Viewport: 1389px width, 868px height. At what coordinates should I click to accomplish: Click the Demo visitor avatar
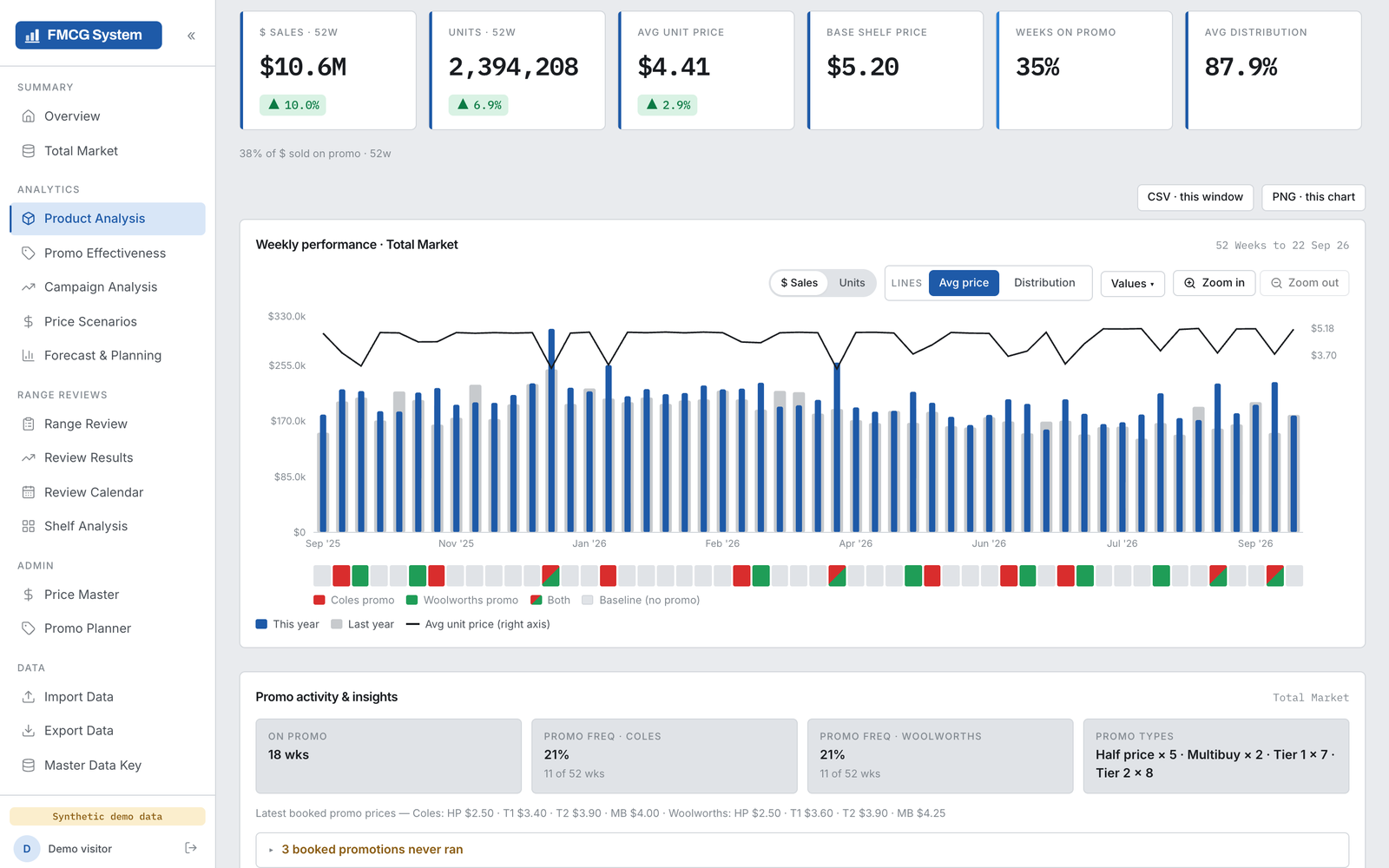pyautogui.click(x=27, y=849)
